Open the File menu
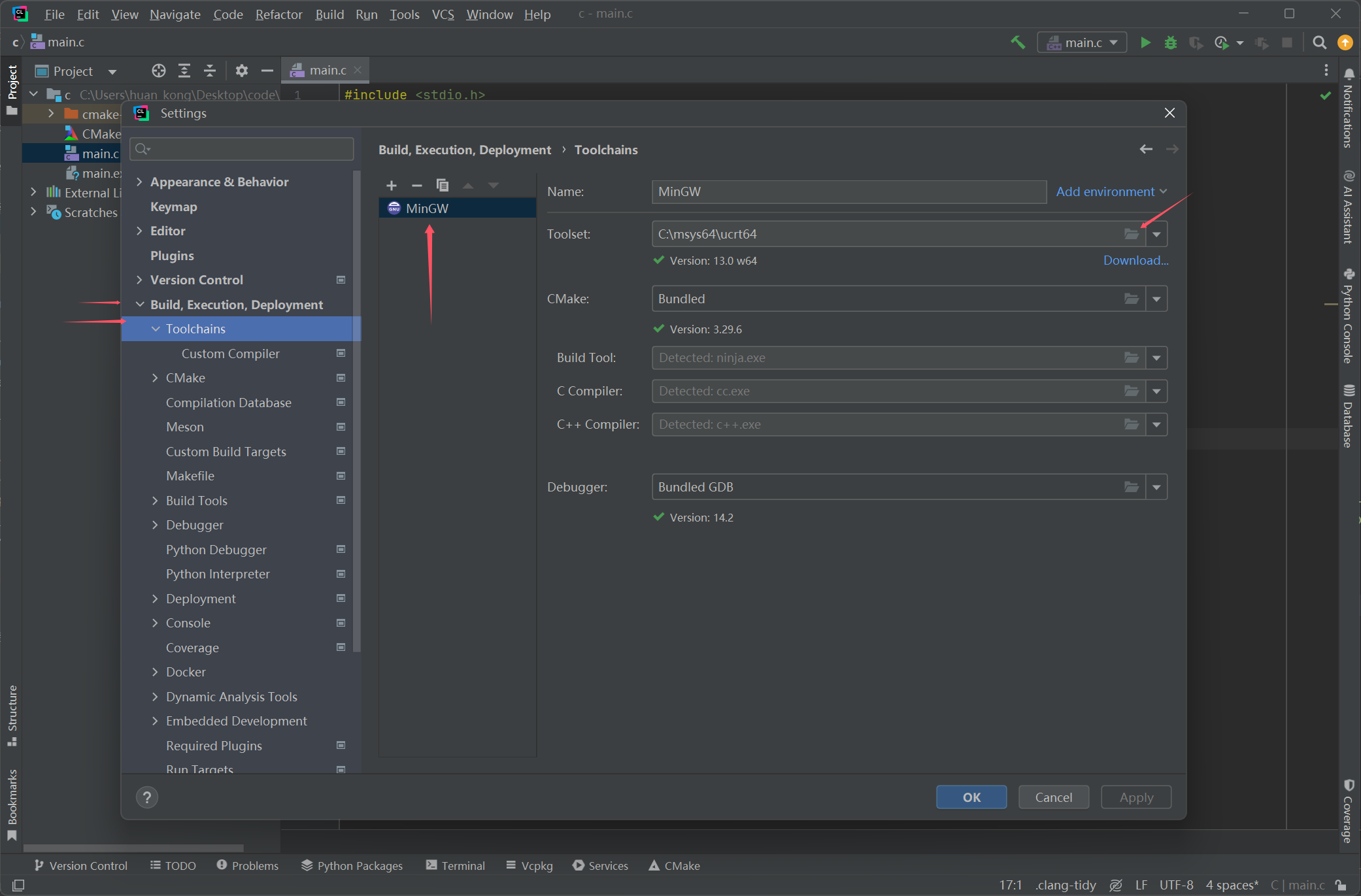The width and height of the screenshot is (1361, 896). tap(54, 14)
